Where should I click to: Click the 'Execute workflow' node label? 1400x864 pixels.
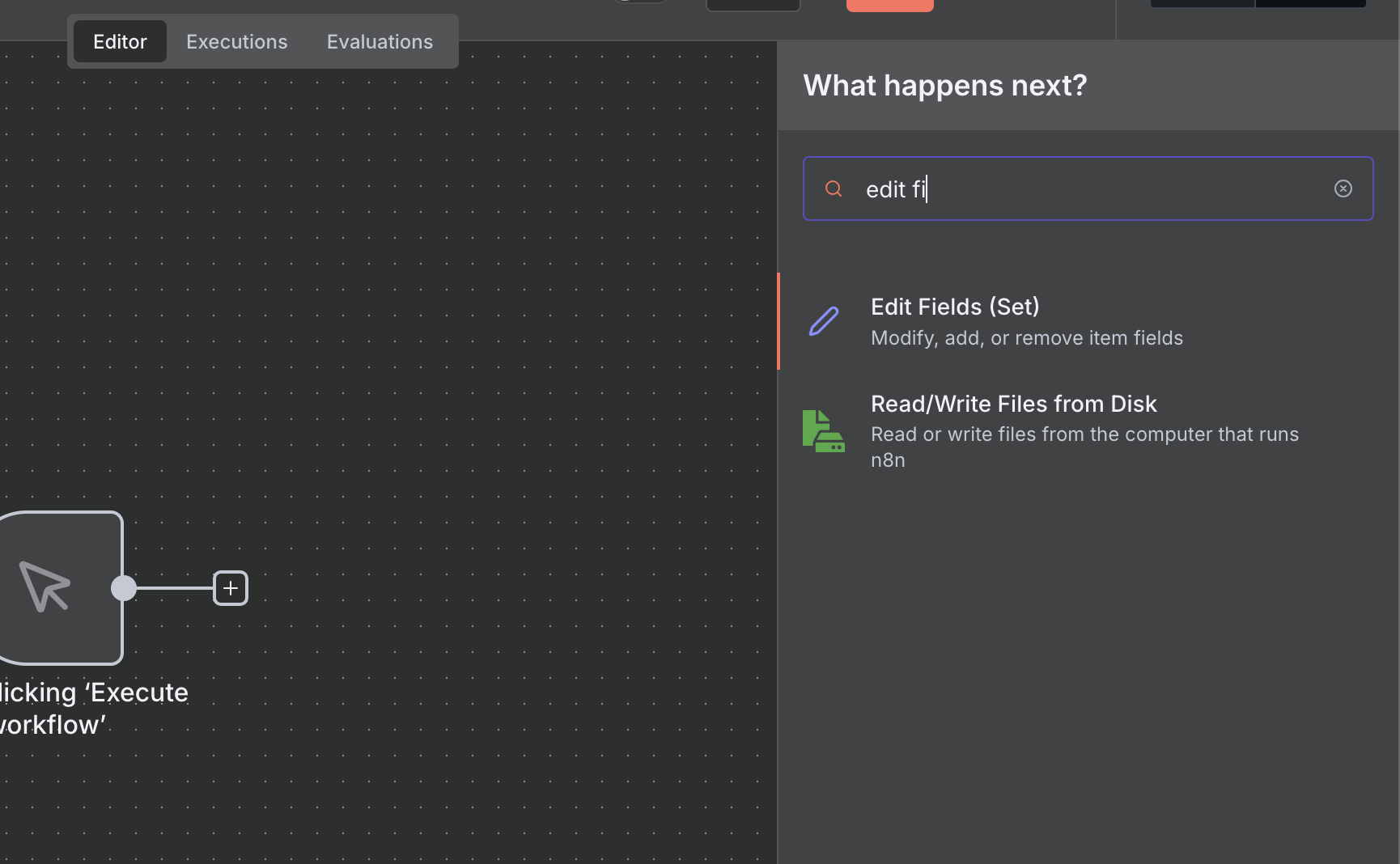tap(93, 708)
